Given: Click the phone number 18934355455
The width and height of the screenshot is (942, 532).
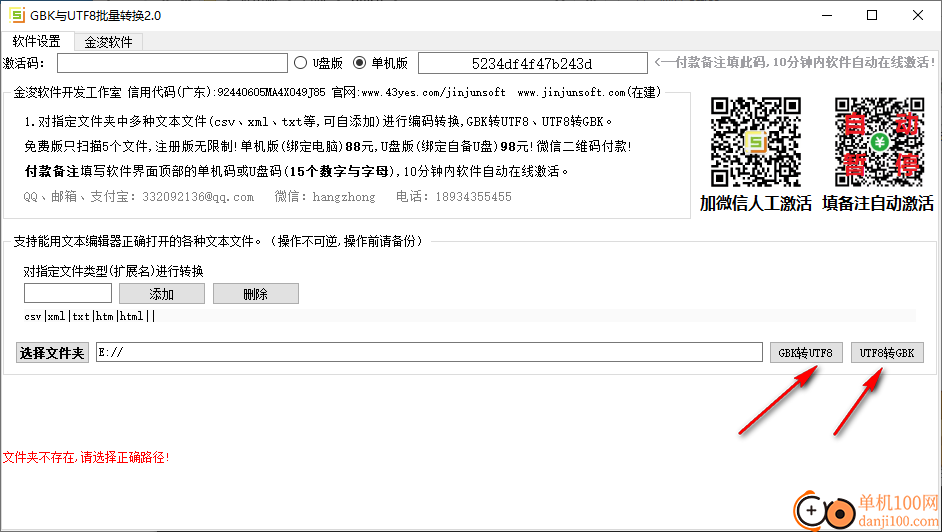Looking at the screenshot, I should click(x=473, y=197).
